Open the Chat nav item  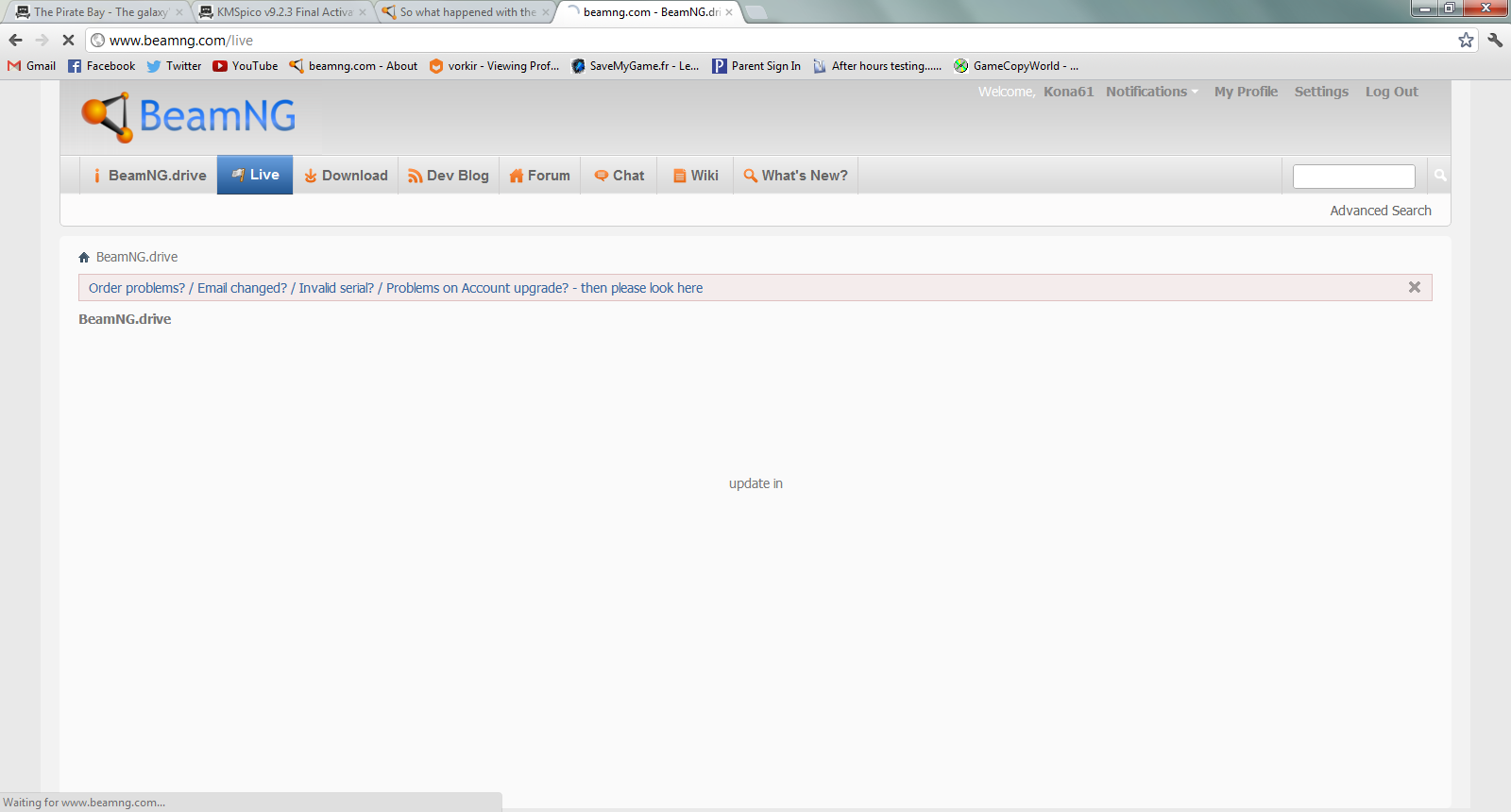click(619, 176)
